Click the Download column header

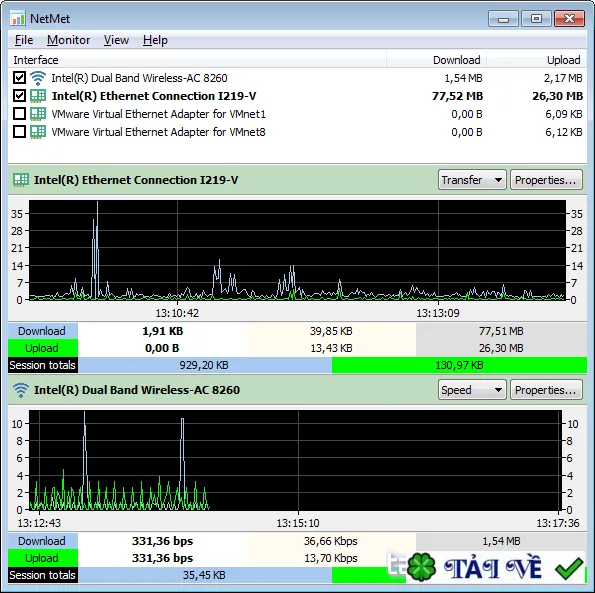(456, 60)
